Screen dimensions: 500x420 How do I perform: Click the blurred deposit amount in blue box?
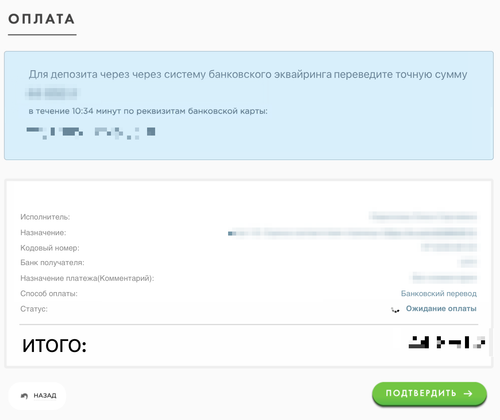pos(52,93)
